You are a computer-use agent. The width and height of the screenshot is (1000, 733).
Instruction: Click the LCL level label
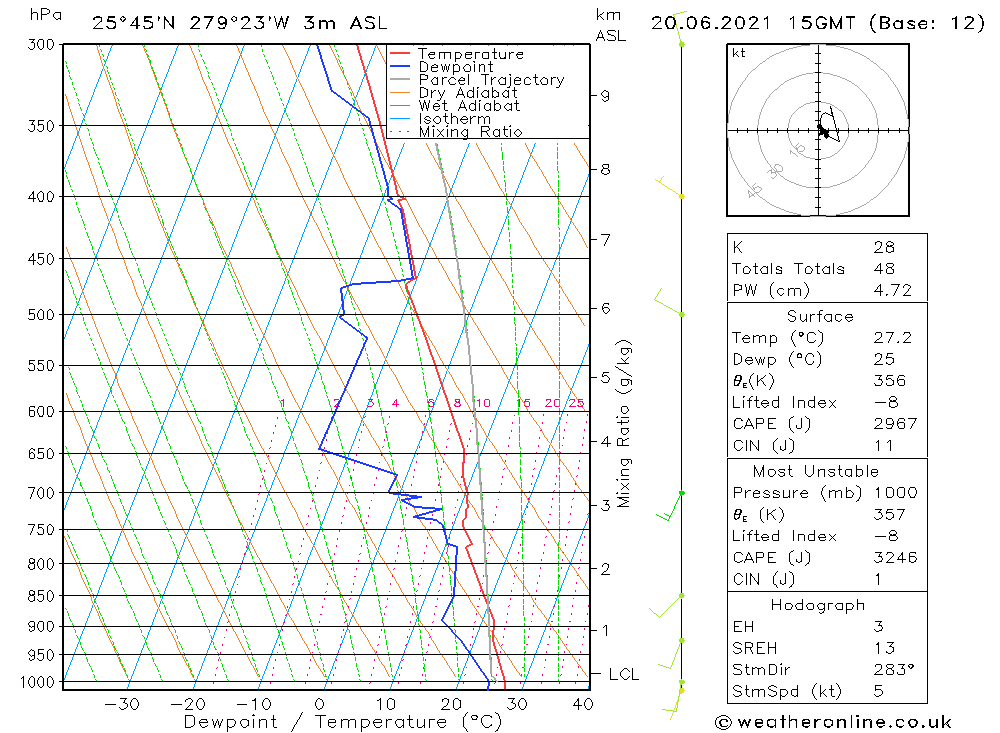623,674
